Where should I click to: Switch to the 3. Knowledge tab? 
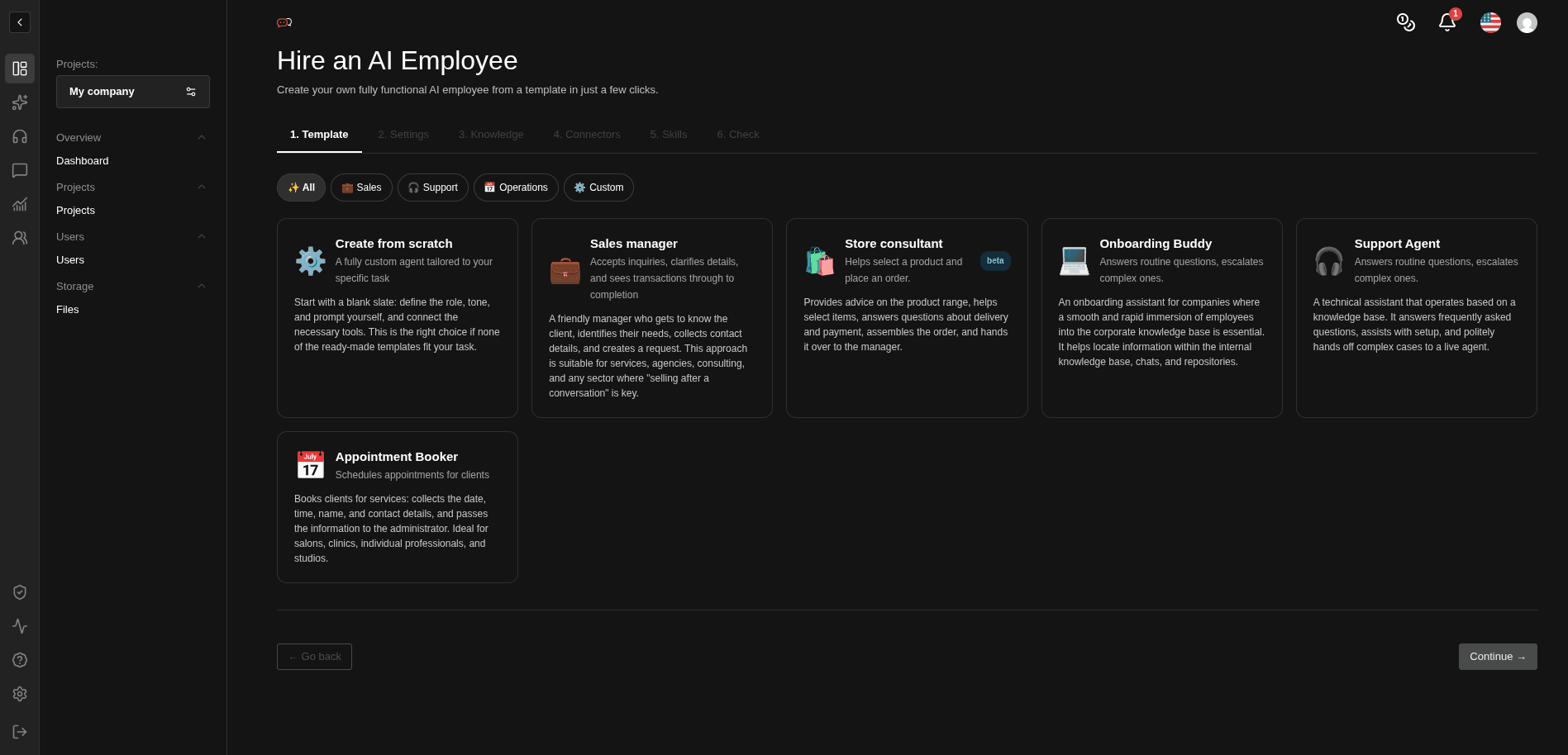(x=491, y=135)
